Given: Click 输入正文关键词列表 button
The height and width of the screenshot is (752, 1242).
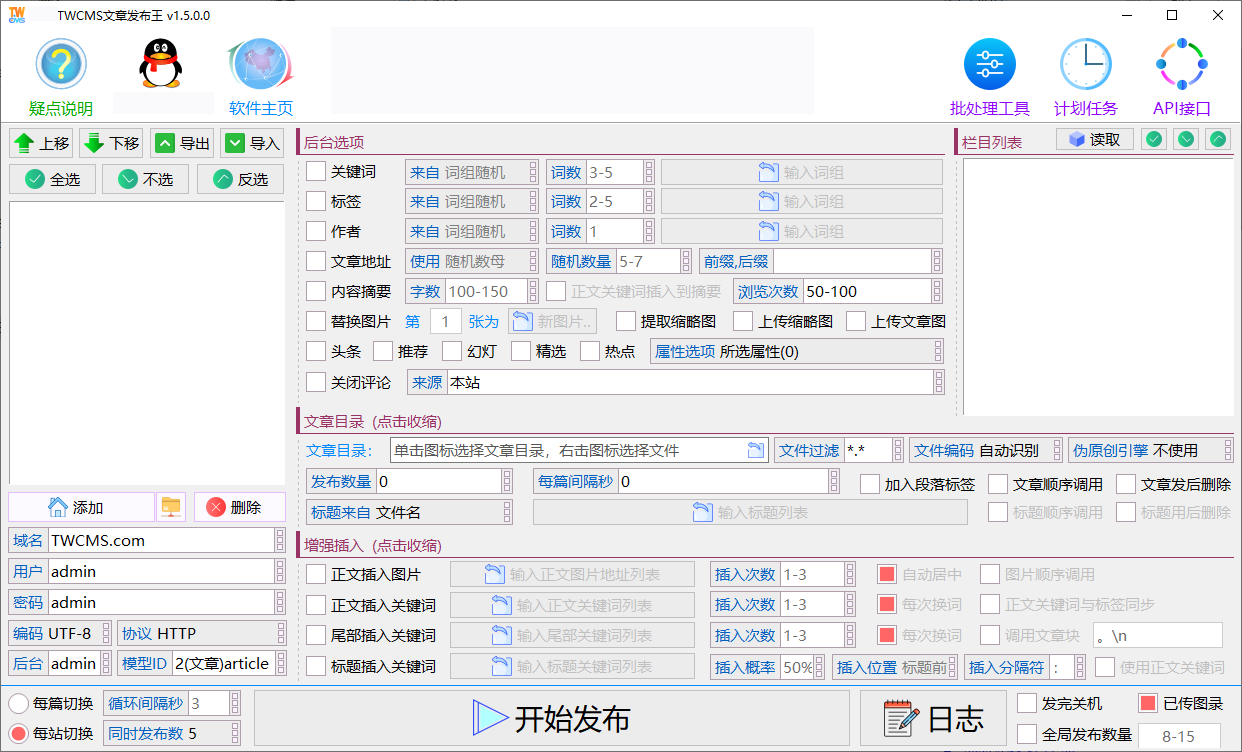Looking at the screenshot, I should 572,605.
